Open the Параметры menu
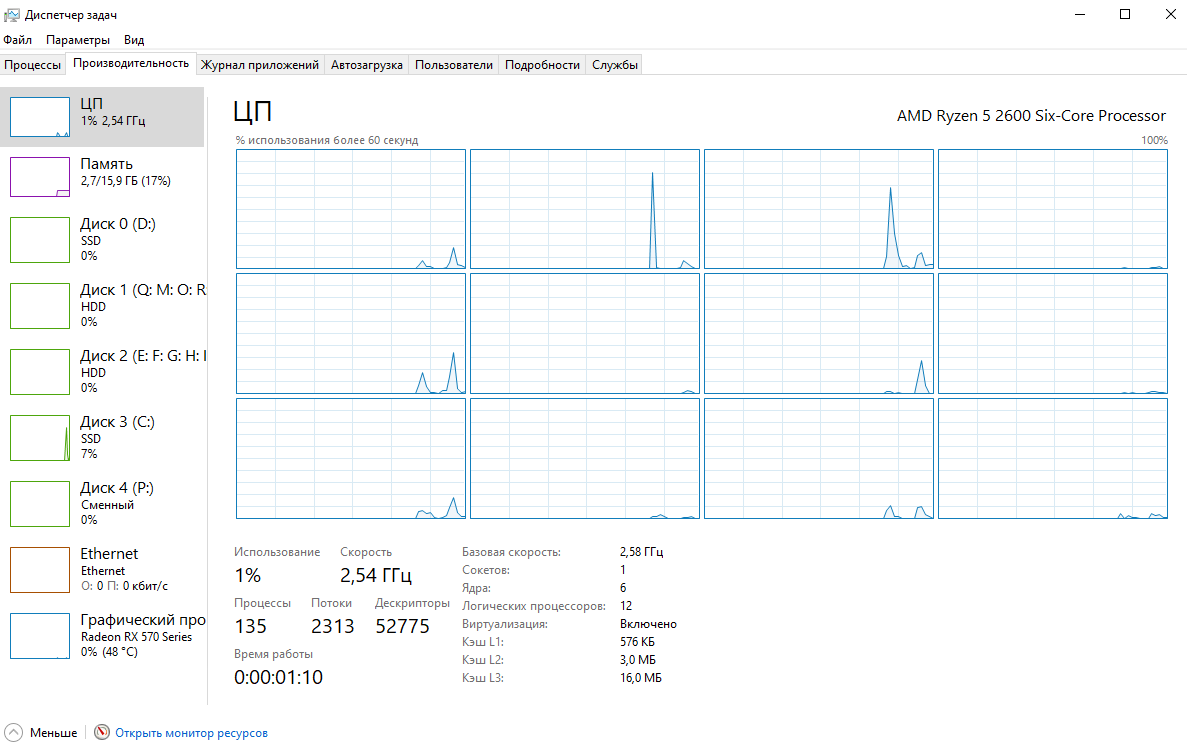Viewport: 1187px width, 753px height. pos(78,39)
